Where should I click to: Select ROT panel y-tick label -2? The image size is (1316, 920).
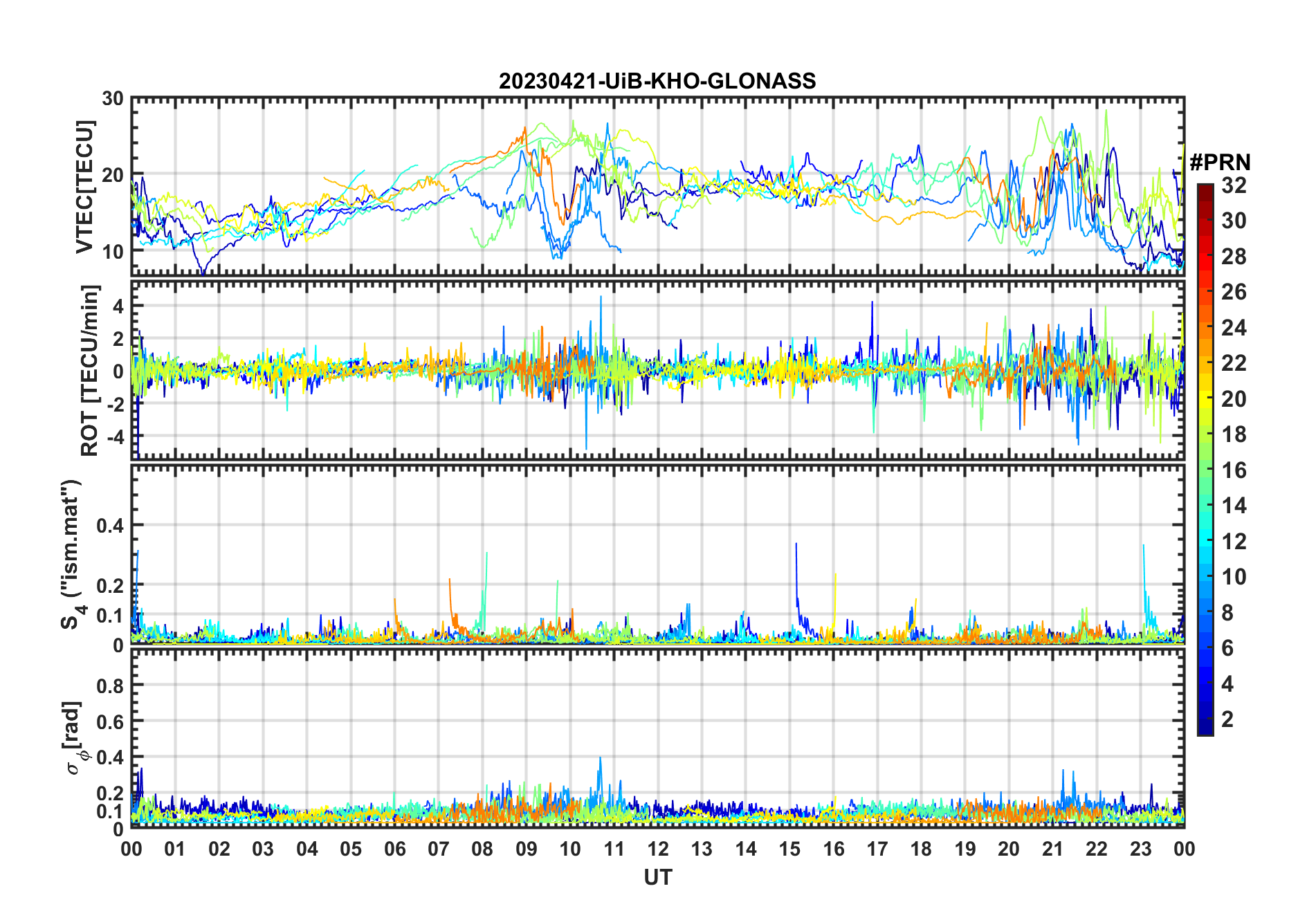point(116,405)
